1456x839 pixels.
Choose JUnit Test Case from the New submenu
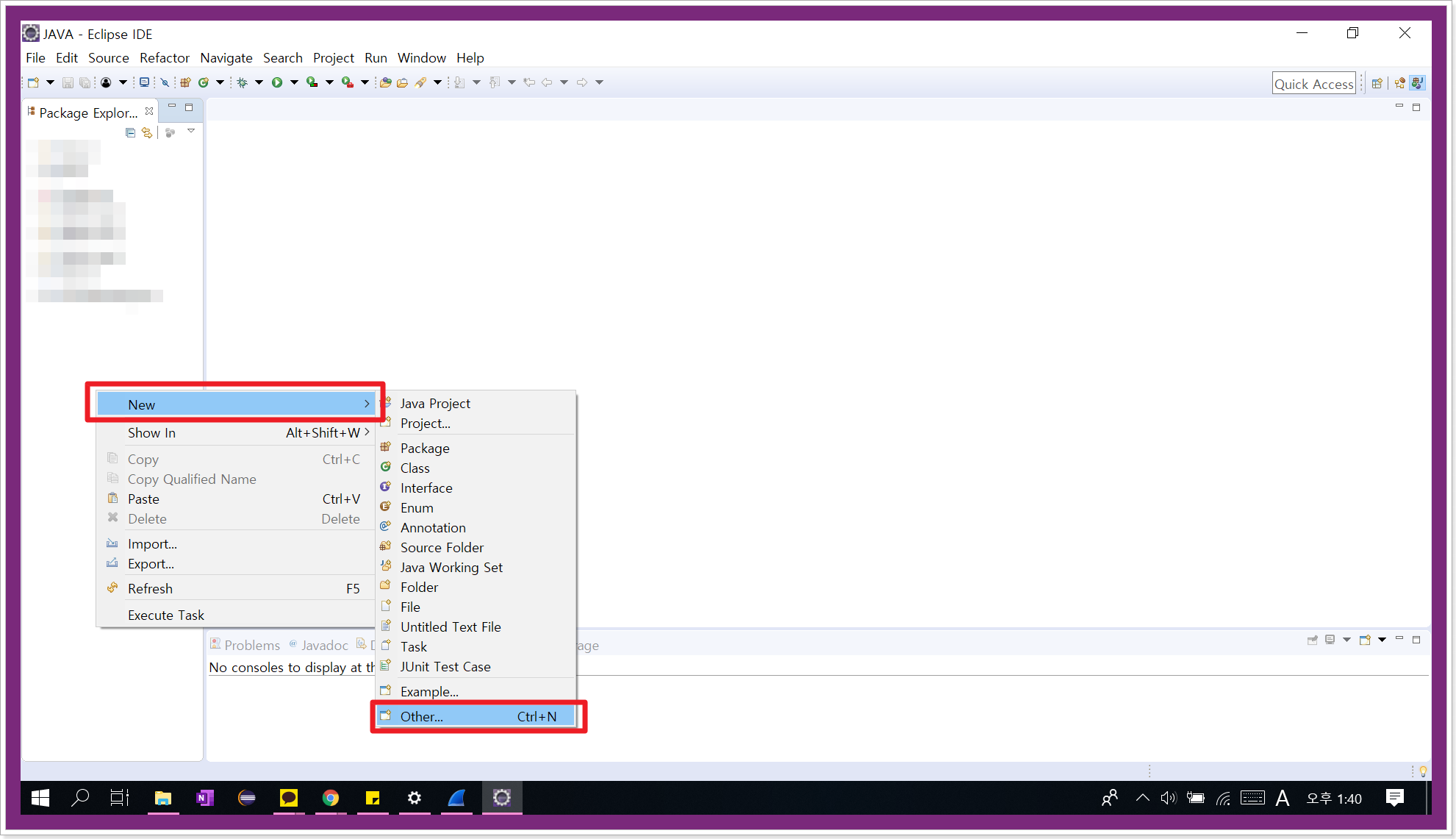coord(476,667)
